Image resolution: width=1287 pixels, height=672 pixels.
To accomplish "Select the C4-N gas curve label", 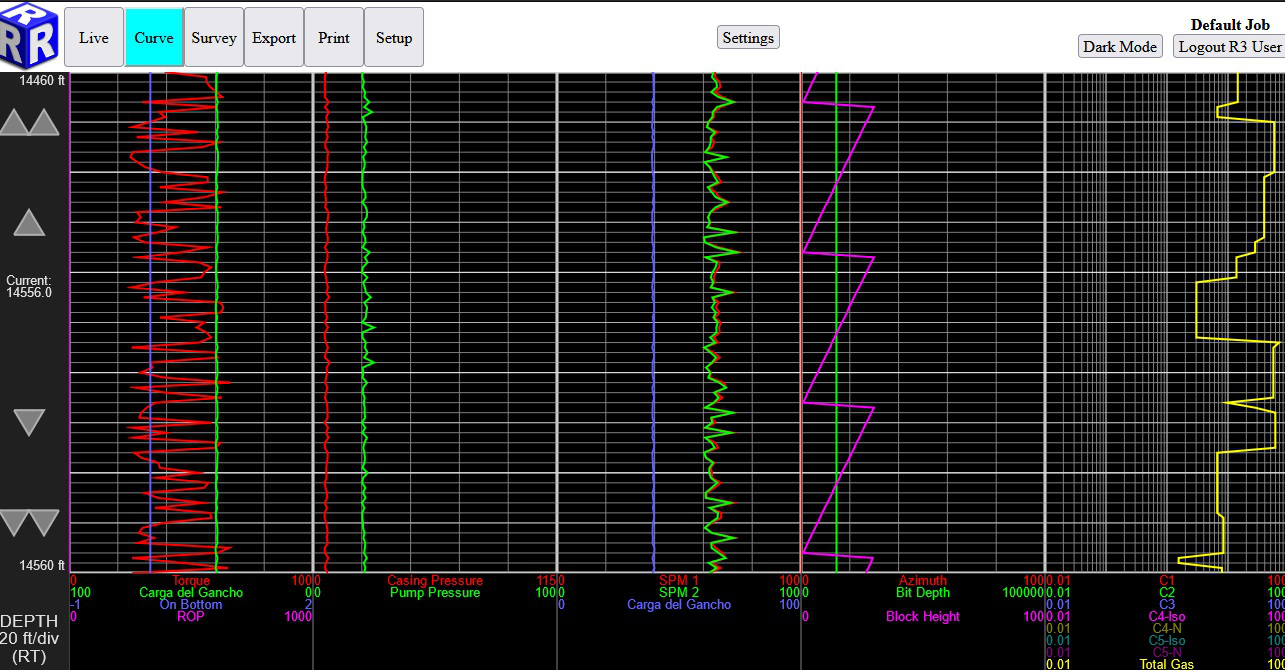I will [x=1167, y=629].
